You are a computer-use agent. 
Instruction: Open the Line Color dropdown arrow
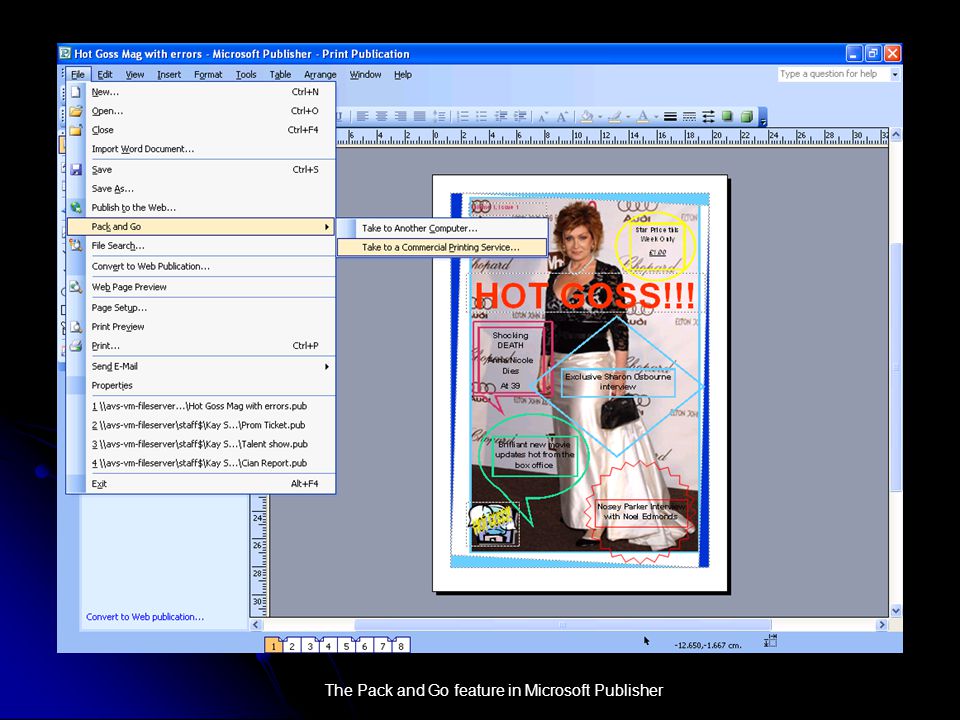click(x=628, y=116)
